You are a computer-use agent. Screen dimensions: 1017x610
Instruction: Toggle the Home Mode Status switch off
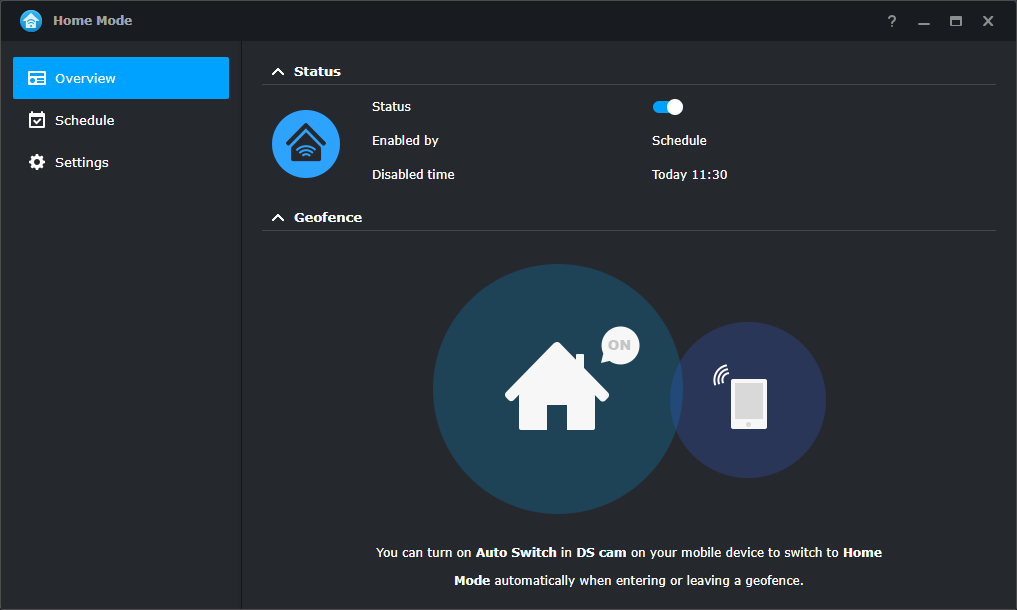tap(667, 107)
